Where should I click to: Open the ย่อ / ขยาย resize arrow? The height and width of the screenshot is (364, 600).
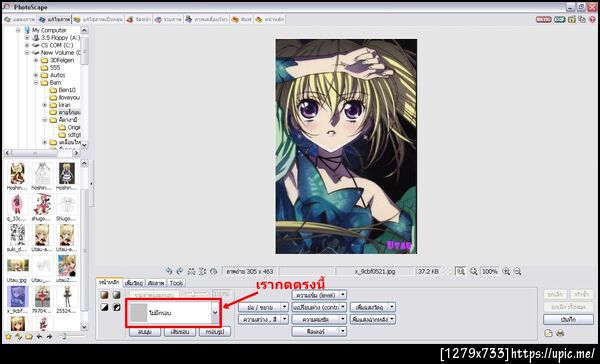pyautogui.click(x=284, y=307)
